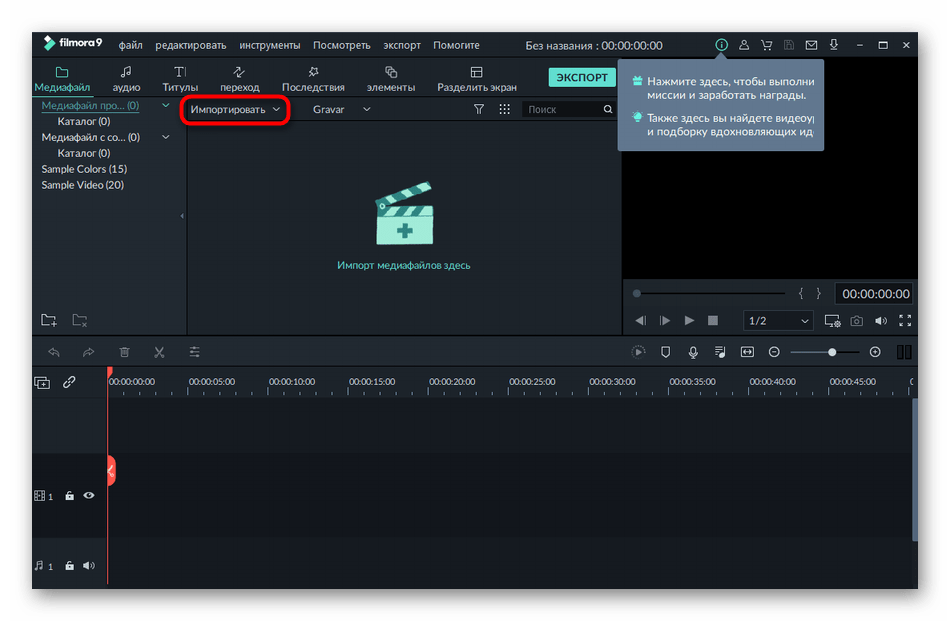Click the add new folder icon
This screenshot has height=621, width=950.
(x=49, y=320)
